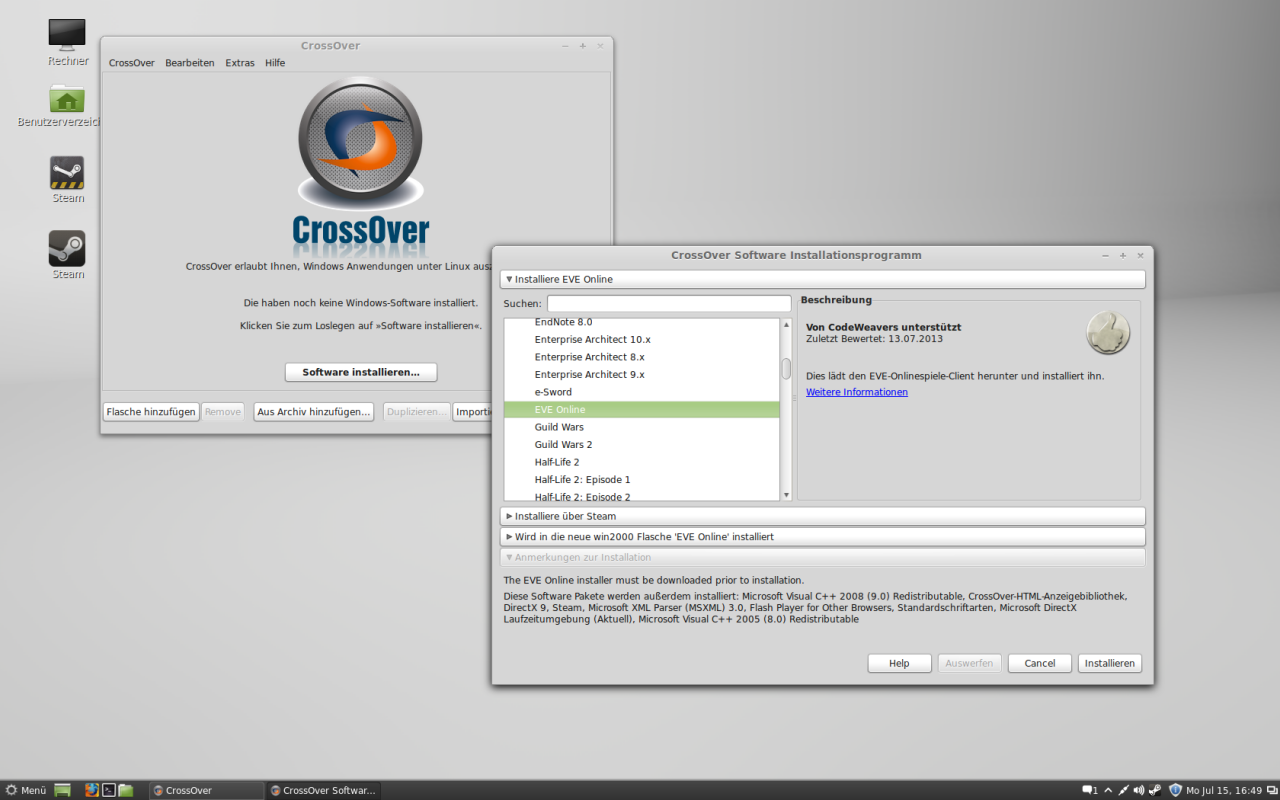Screen dimensions: 1280x800
Task: Open the Weitere Informationen link
Action: pyautogui.click(x=857, y=392)
